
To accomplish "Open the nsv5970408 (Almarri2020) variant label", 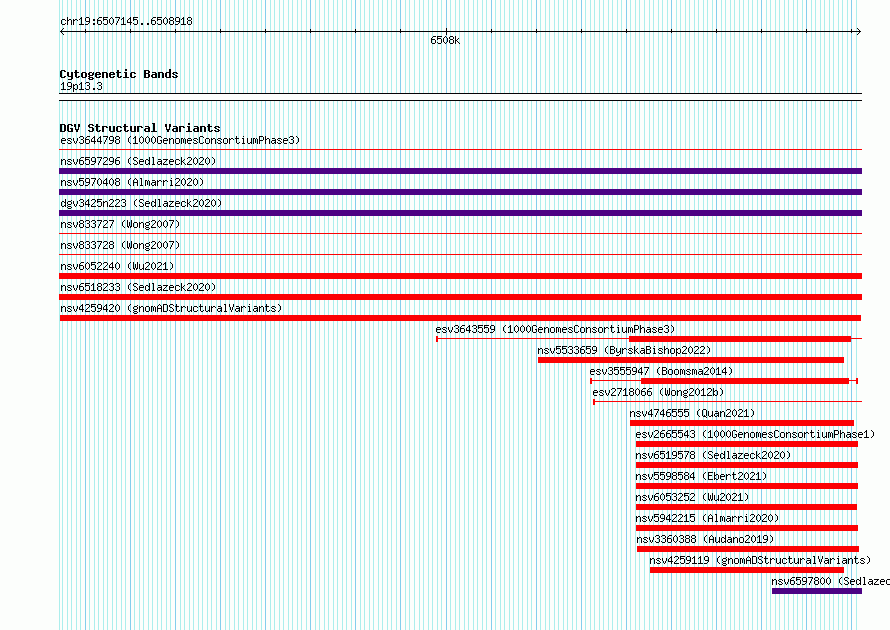I will [x=132, y=182].
